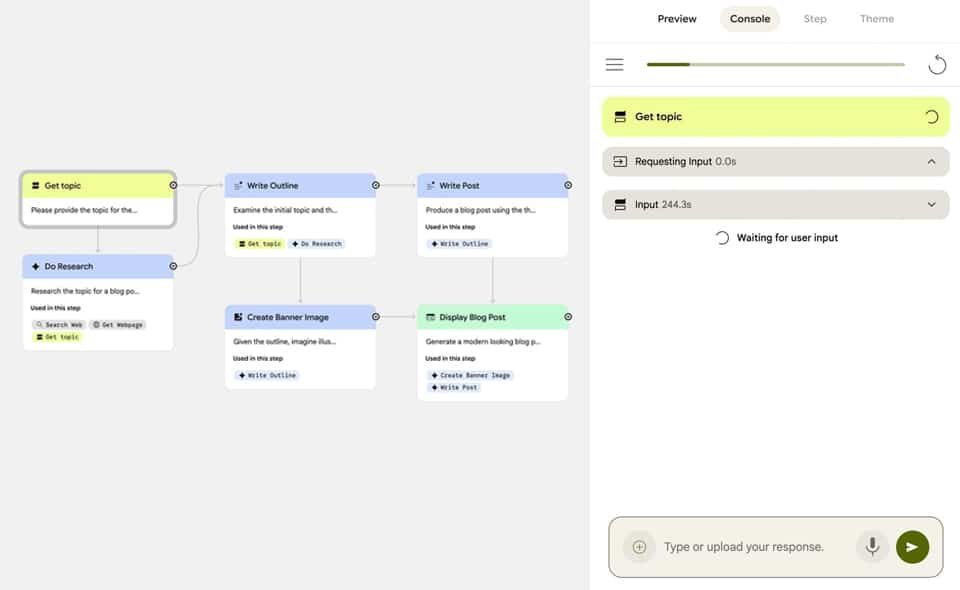The width and height of the screenshot is (960, 590).
Task: Click the output port on Display Blog Post node
Action: tap(568, 316)
